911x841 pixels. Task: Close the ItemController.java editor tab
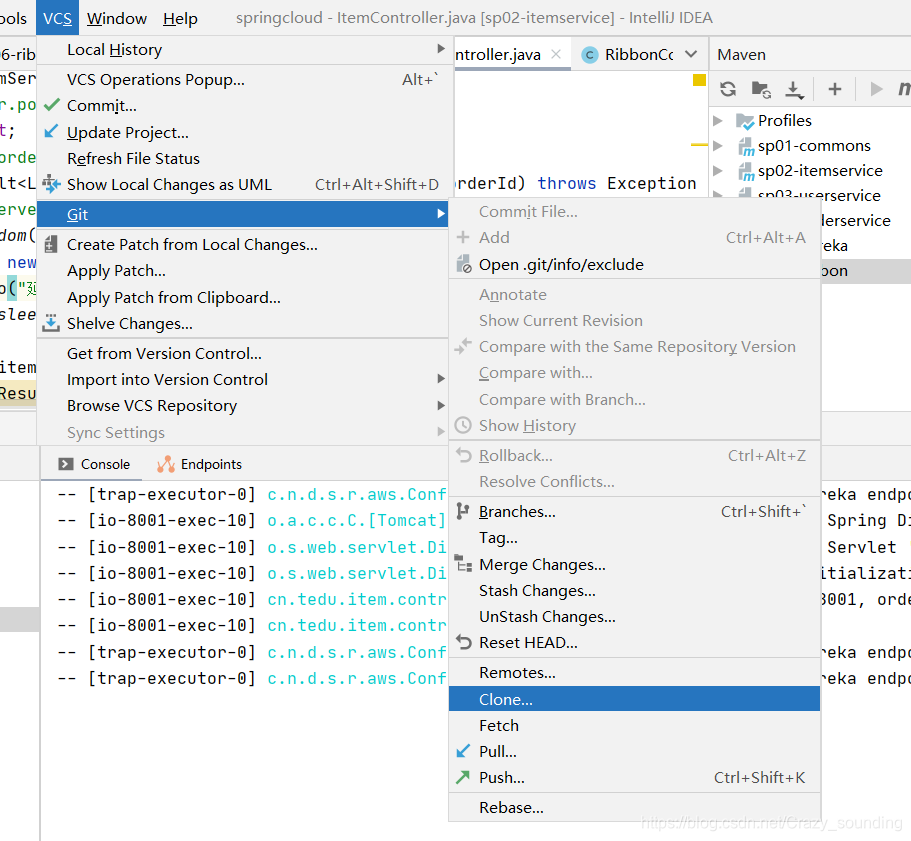pyautogui.click(x=556, y=54)
